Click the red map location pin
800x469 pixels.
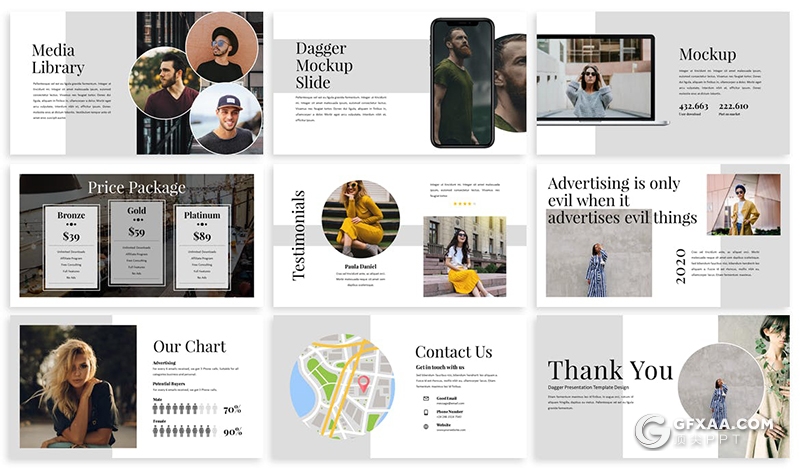point(363,383)
